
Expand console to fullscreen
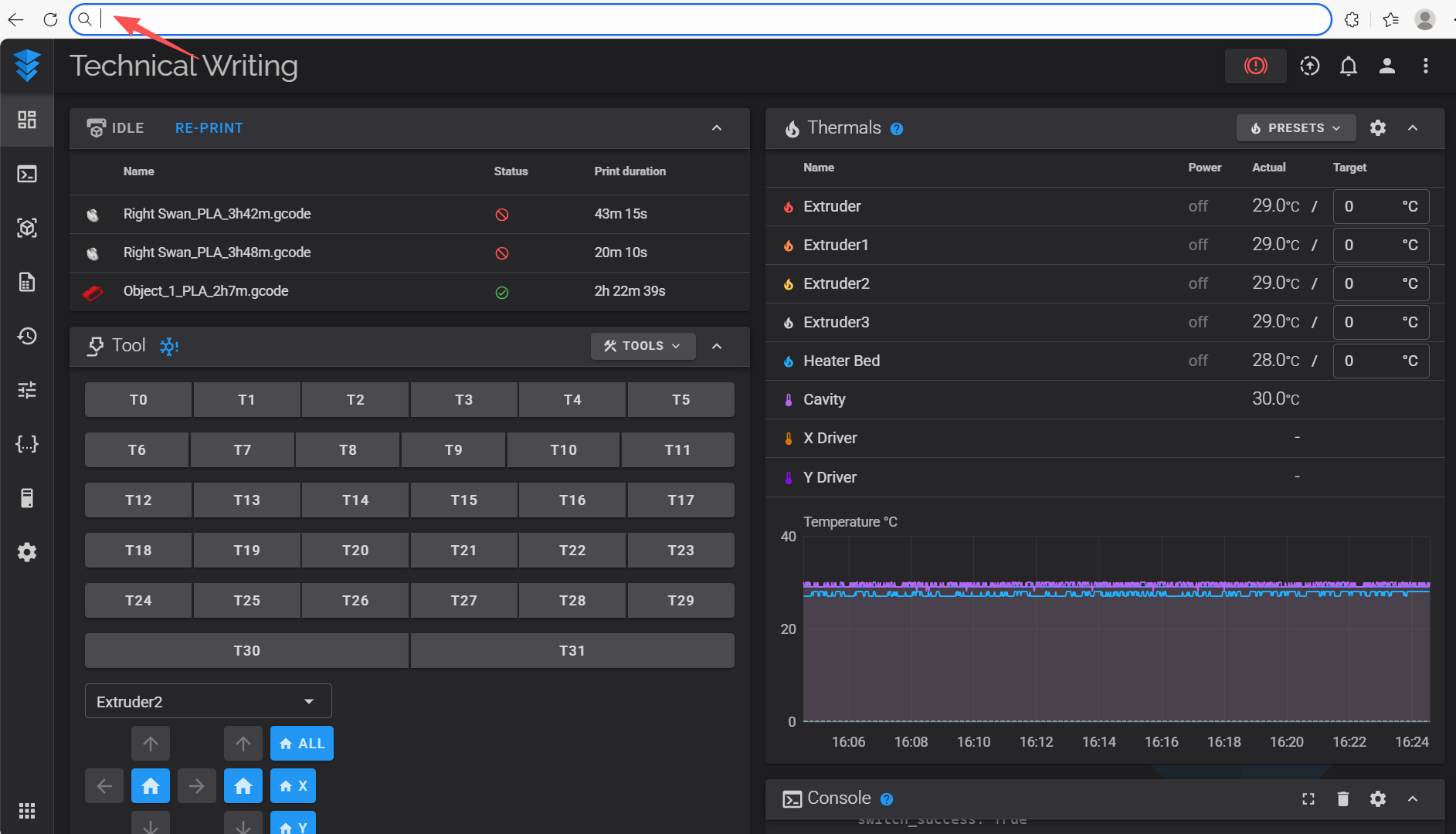click(x=1308, y=798)
